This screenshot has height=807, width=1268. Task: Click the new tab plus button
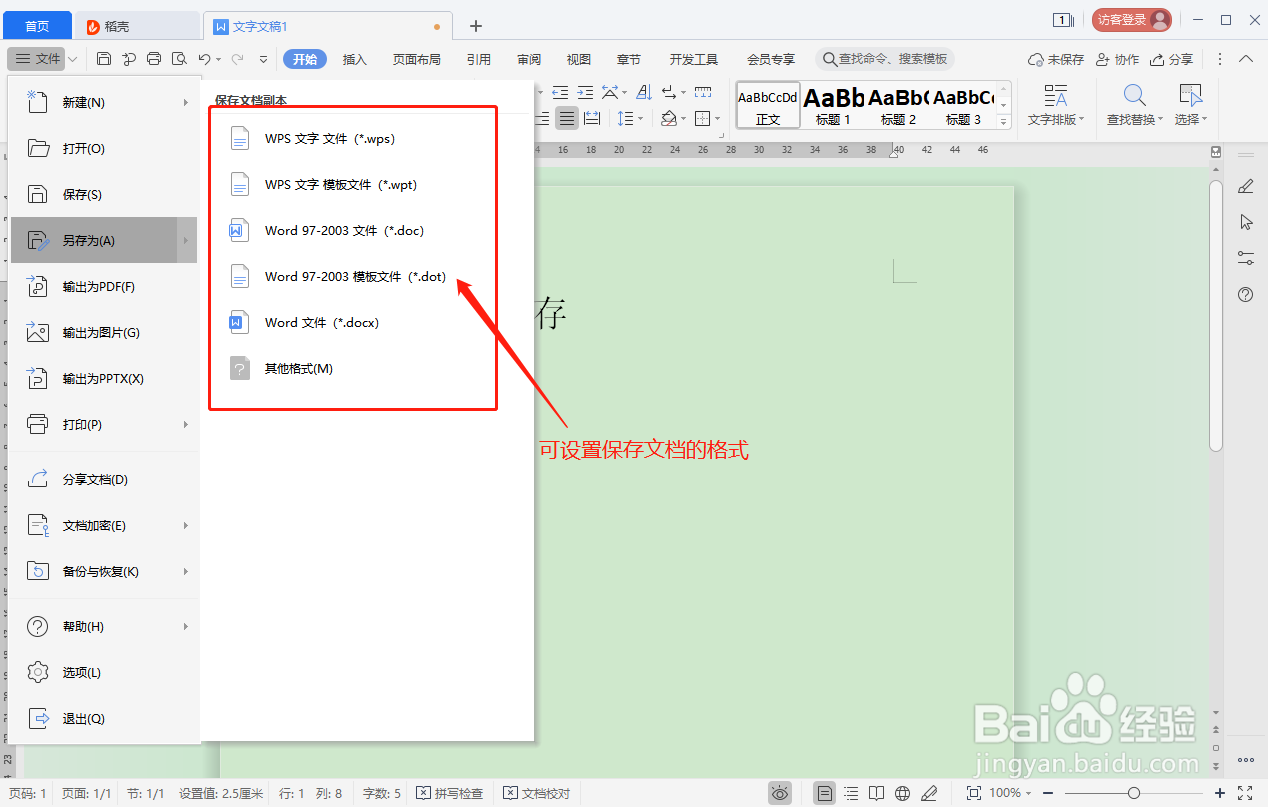pyautogui.click(x=476, y=26)
